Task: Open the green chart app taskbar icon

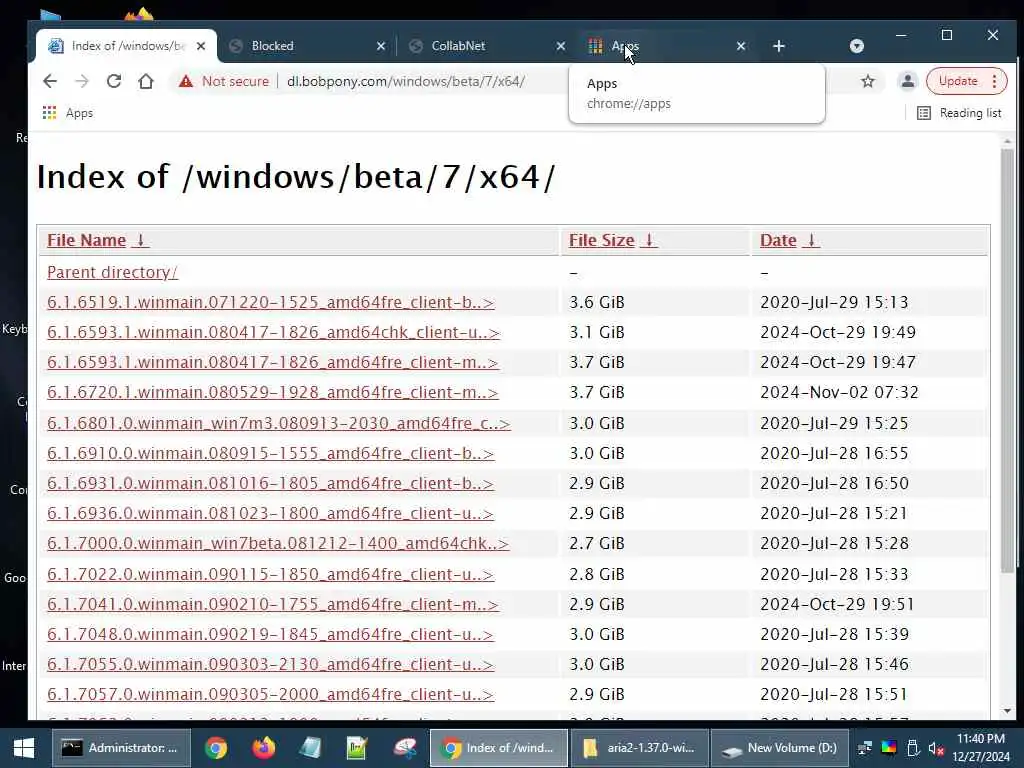Action: click(357, 748)
